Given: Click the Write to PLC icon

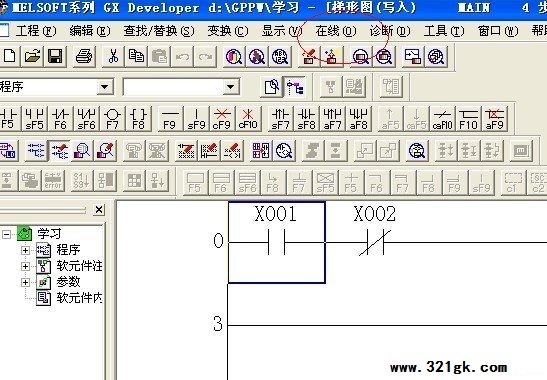Looking at the screenshot, I should [x=309, y=56].
